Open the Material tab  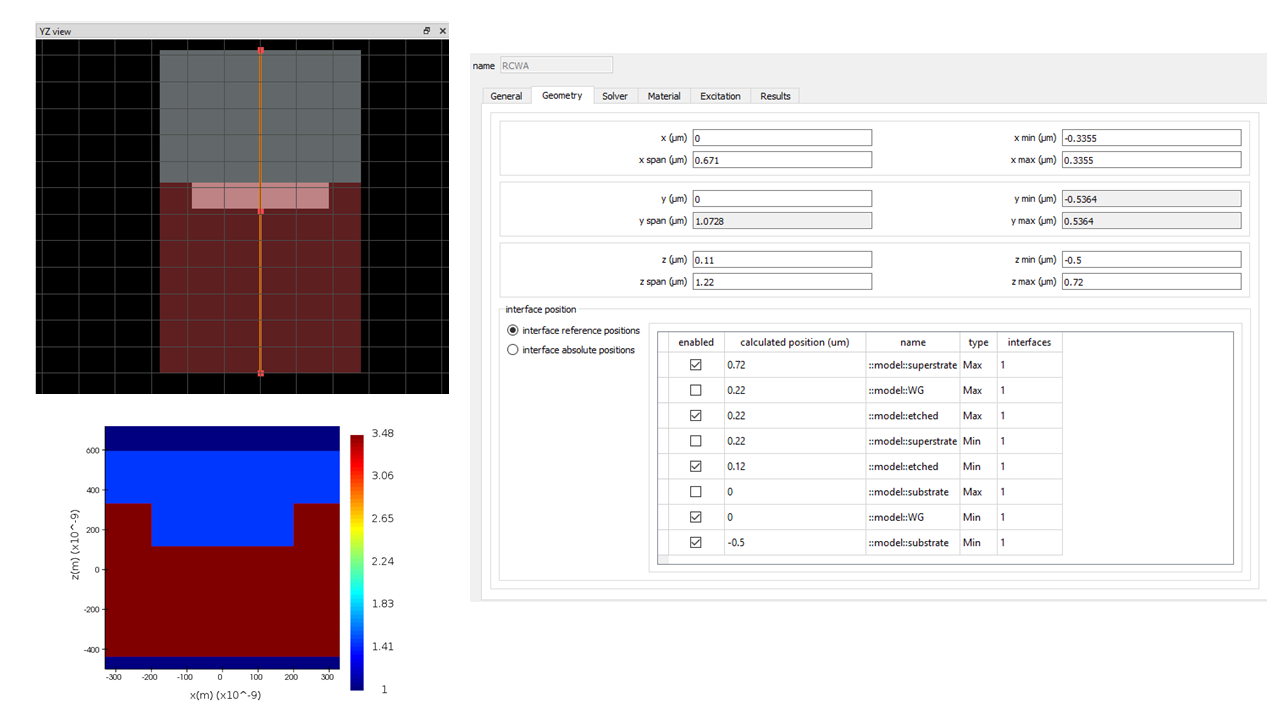(x=664, y=96)
